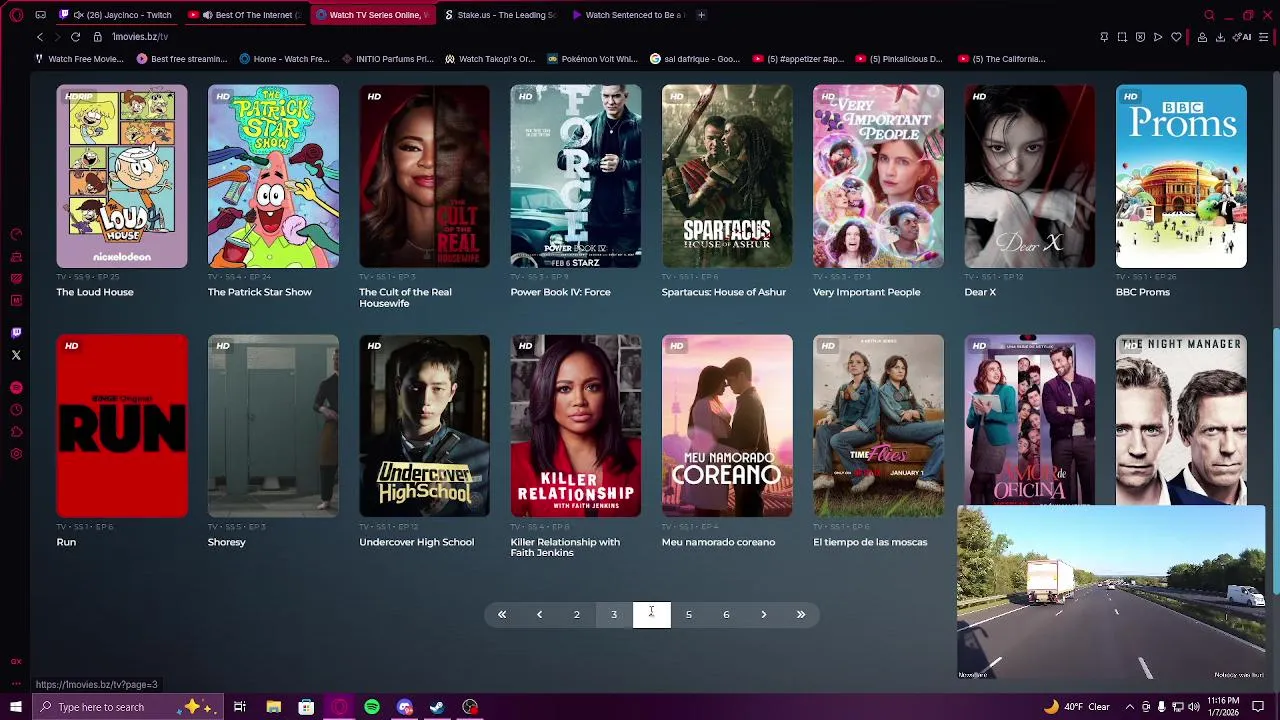Open the sidebar settings gear
This screenshot has width=1280, height=720.
pos(16,454)
